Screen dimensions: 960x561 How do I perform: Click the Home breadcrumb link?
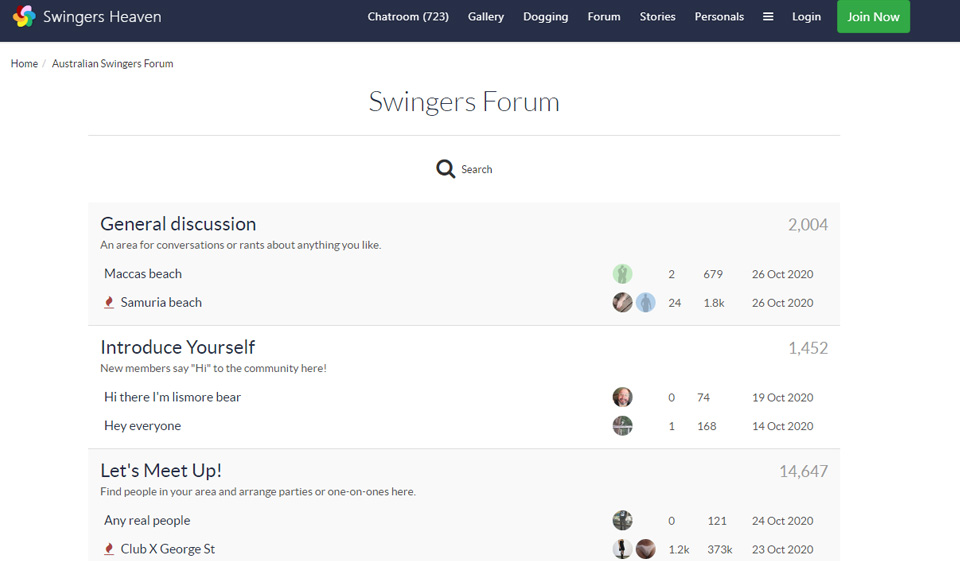coord(24,64)
